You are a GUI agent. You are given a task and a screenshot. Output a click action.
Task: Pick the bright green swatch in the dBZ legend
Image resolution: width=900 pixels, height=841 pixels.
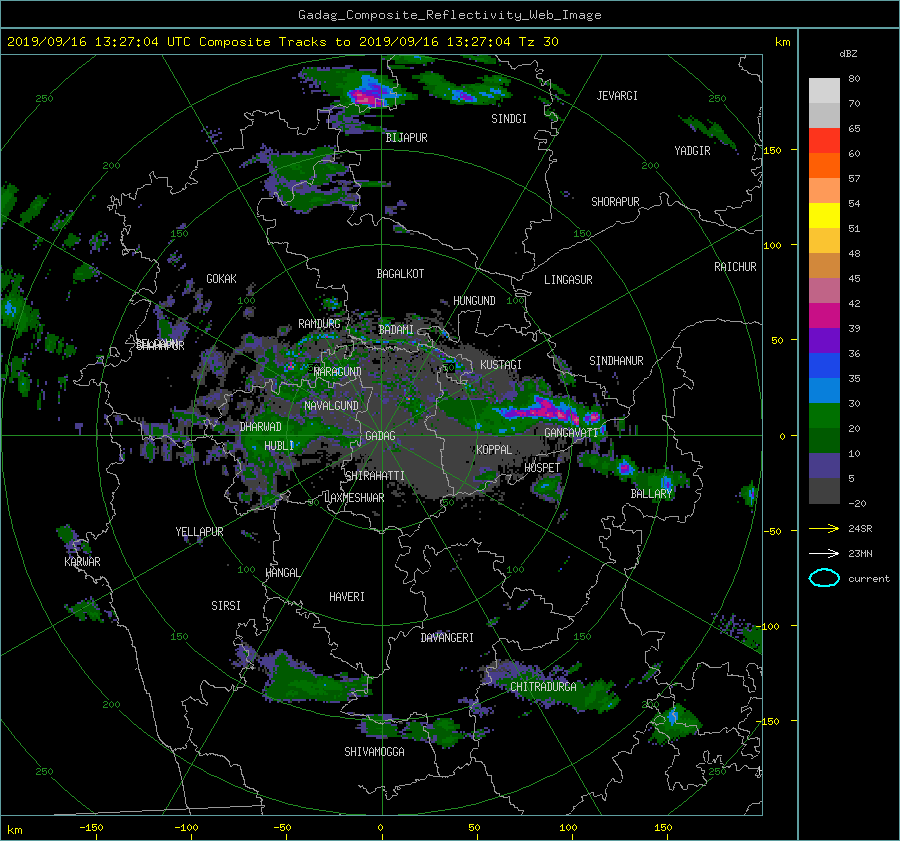point(824,416)
